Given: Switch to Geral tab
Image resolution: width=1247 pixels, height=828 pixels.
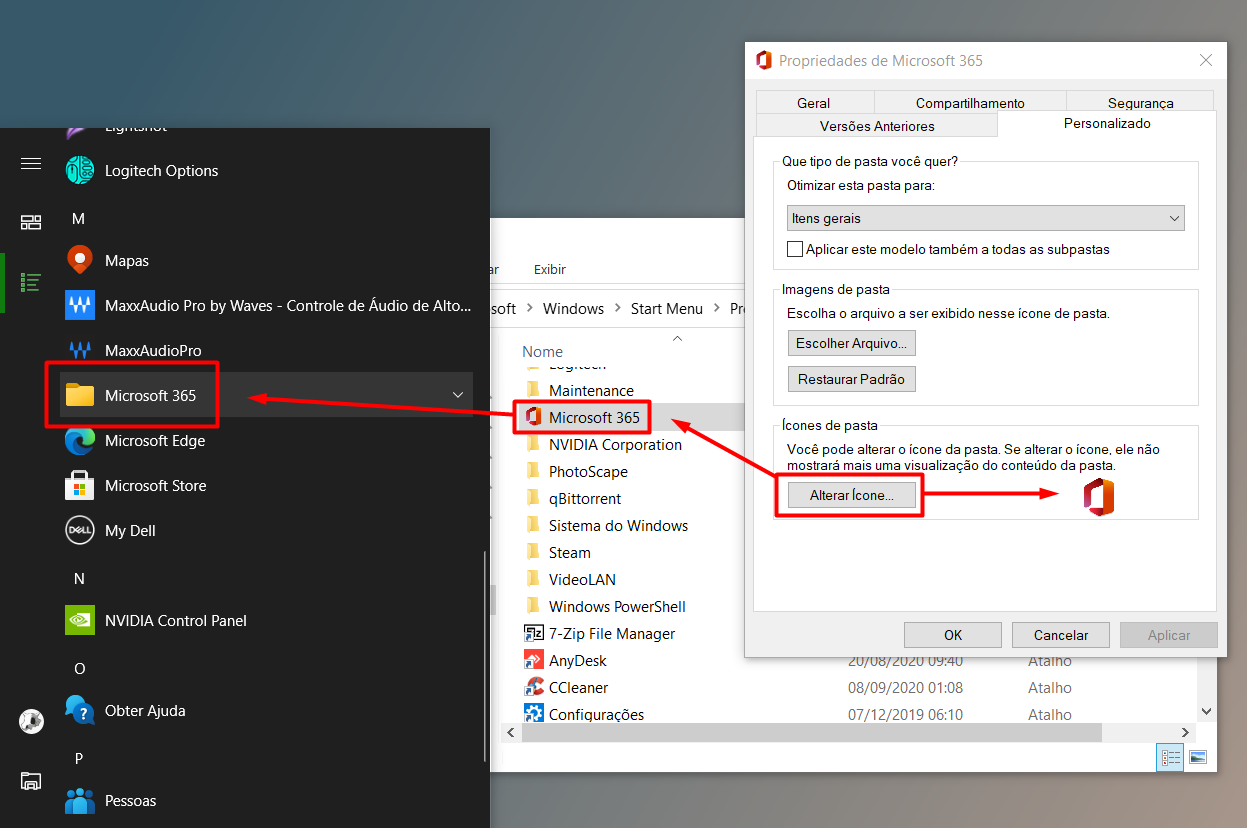Looking at the screenshot, I should point(814,102).
